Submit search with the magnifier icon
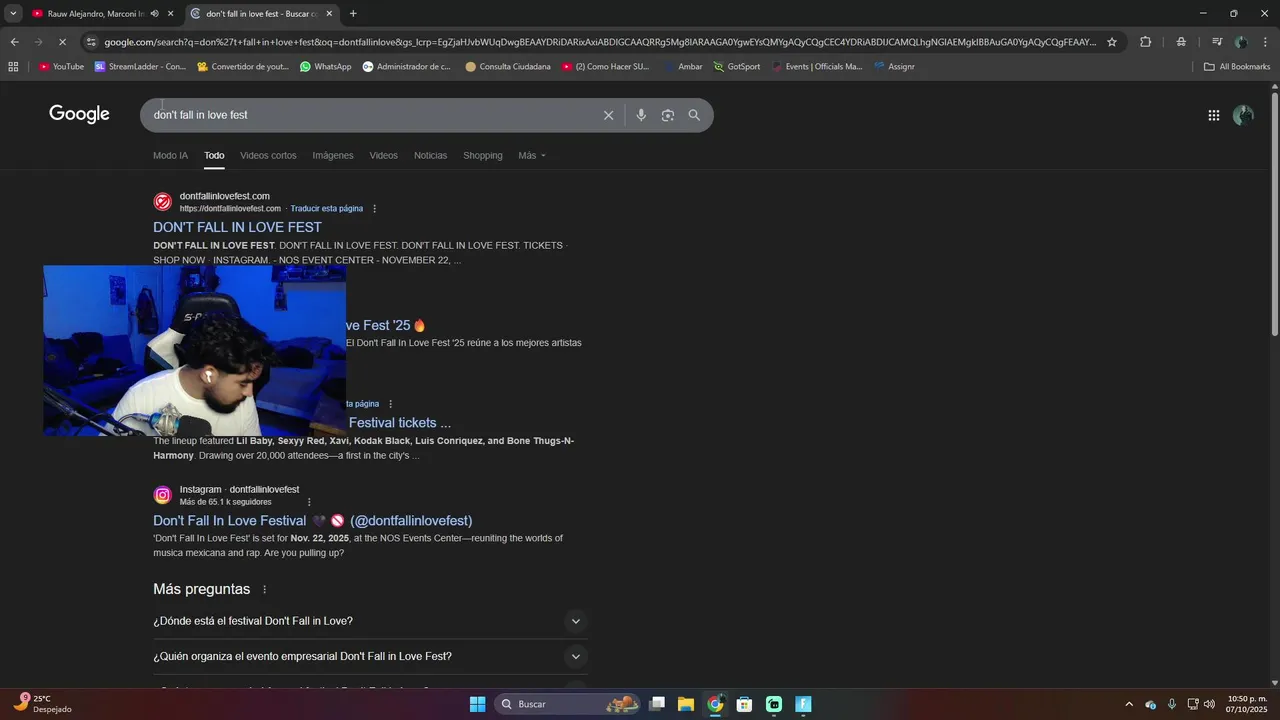 (x=694, y=115)
